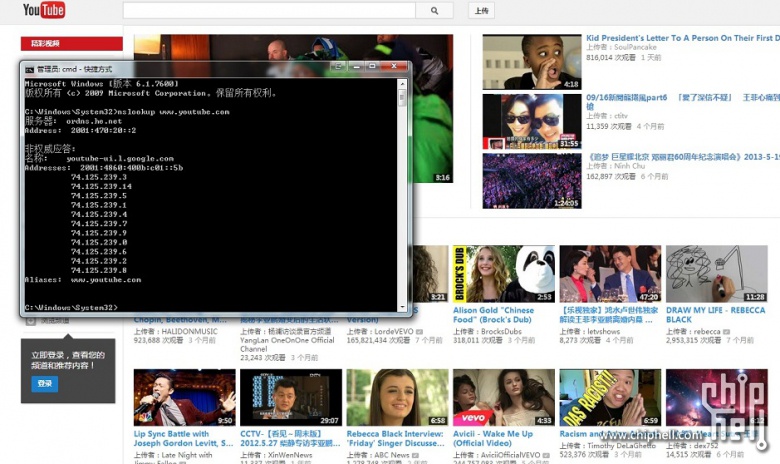Open the 31:55 sunglasses couple thumbnail

click(532, 121)
